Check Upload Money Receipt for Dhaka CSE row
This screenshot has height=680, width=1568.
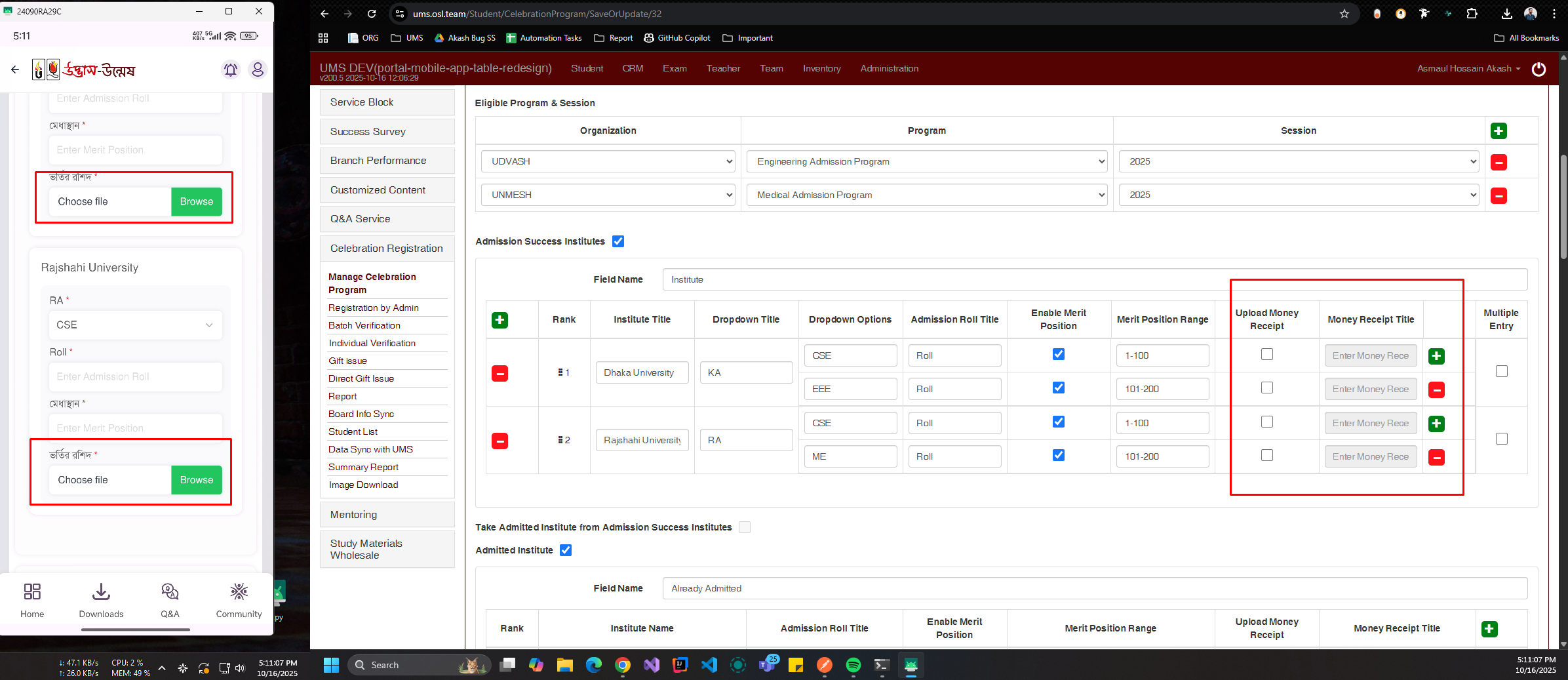pyautogui.click(x=1266, y=355)
